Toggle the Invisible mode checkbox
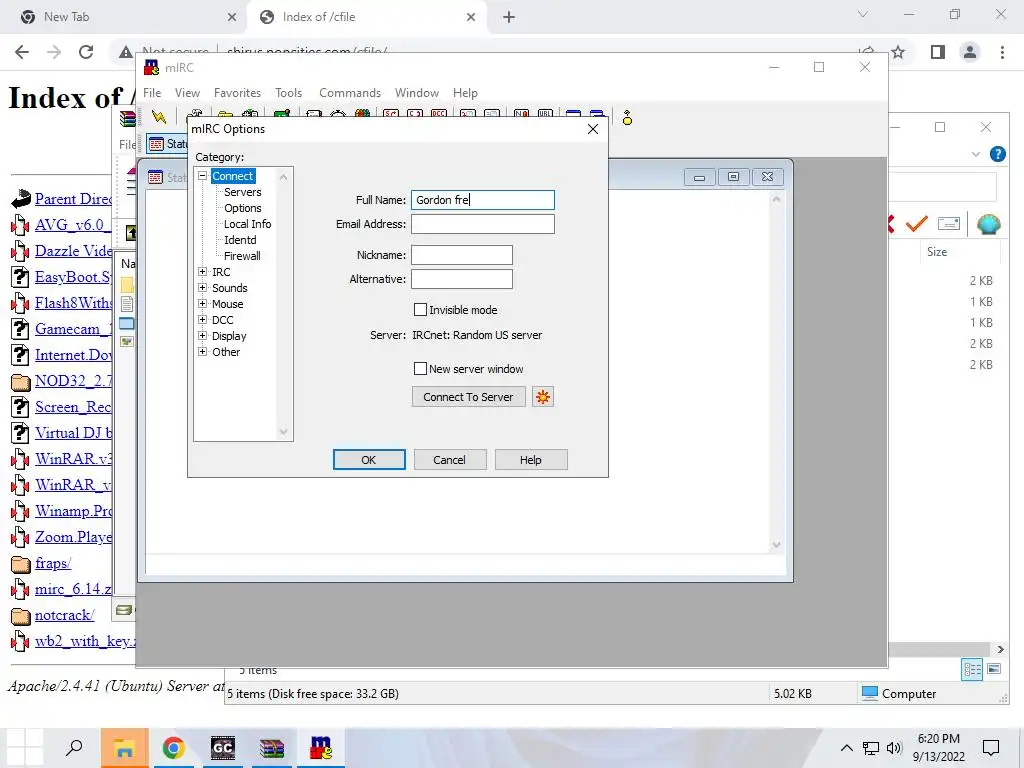Viewport: 1024px width, 768px height. click(x=421, y=310)
